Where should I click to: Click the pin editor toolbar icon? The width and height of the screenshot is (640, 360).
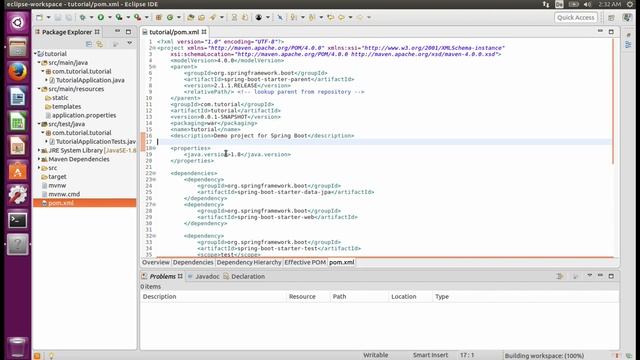point(280,18)
